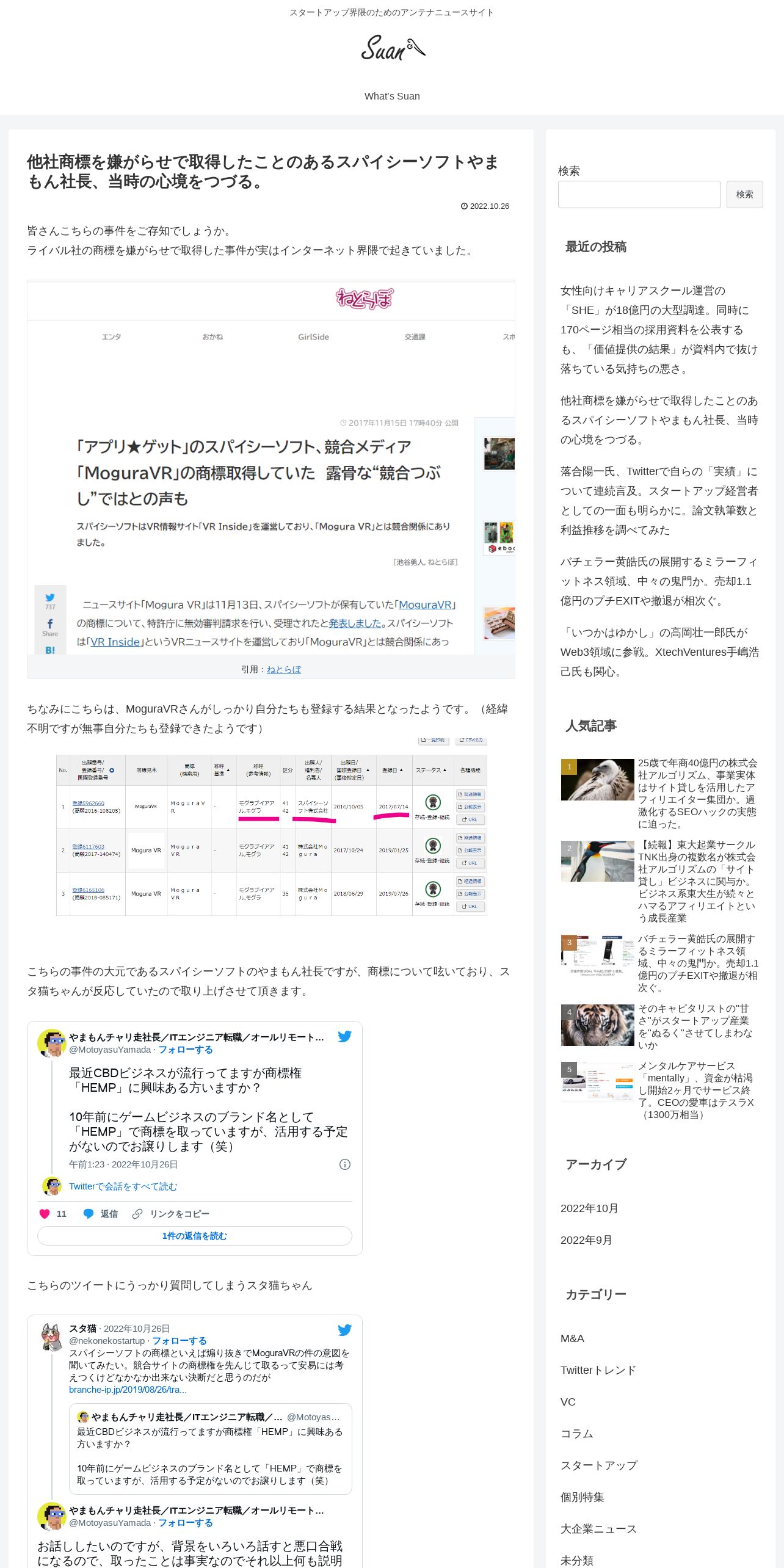Click Facebook share icon in ねとらぼ screenshot
This screenshot has width=784, height=1568.
click(x=50, y=623)
